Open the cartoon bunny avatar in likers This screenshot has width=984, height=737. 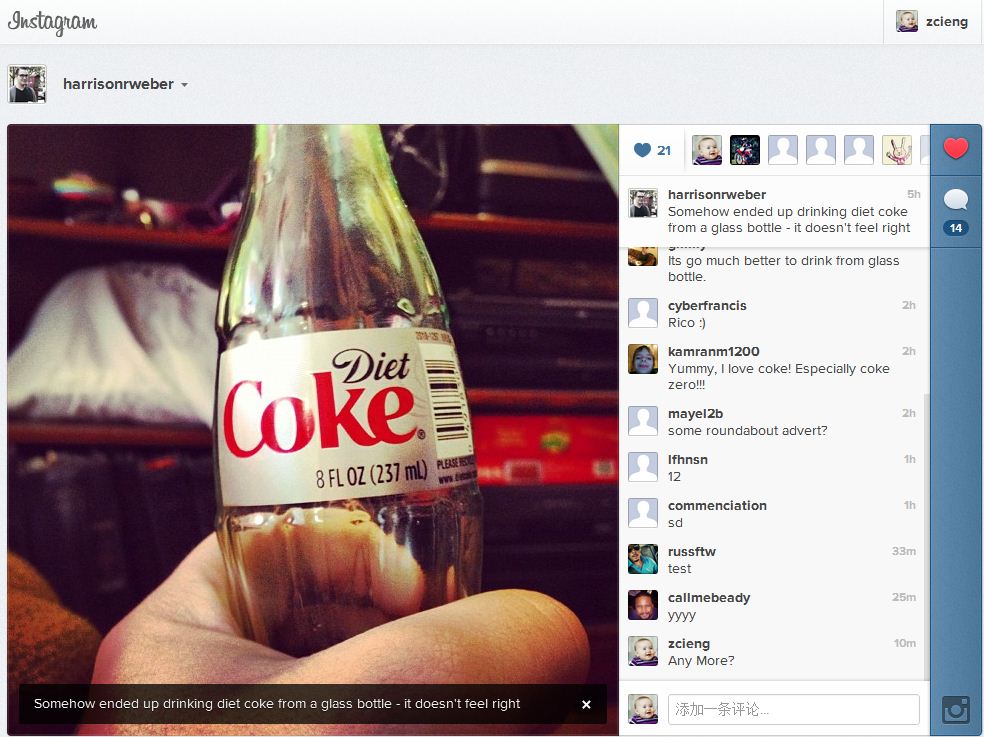(x=897, y=150)
